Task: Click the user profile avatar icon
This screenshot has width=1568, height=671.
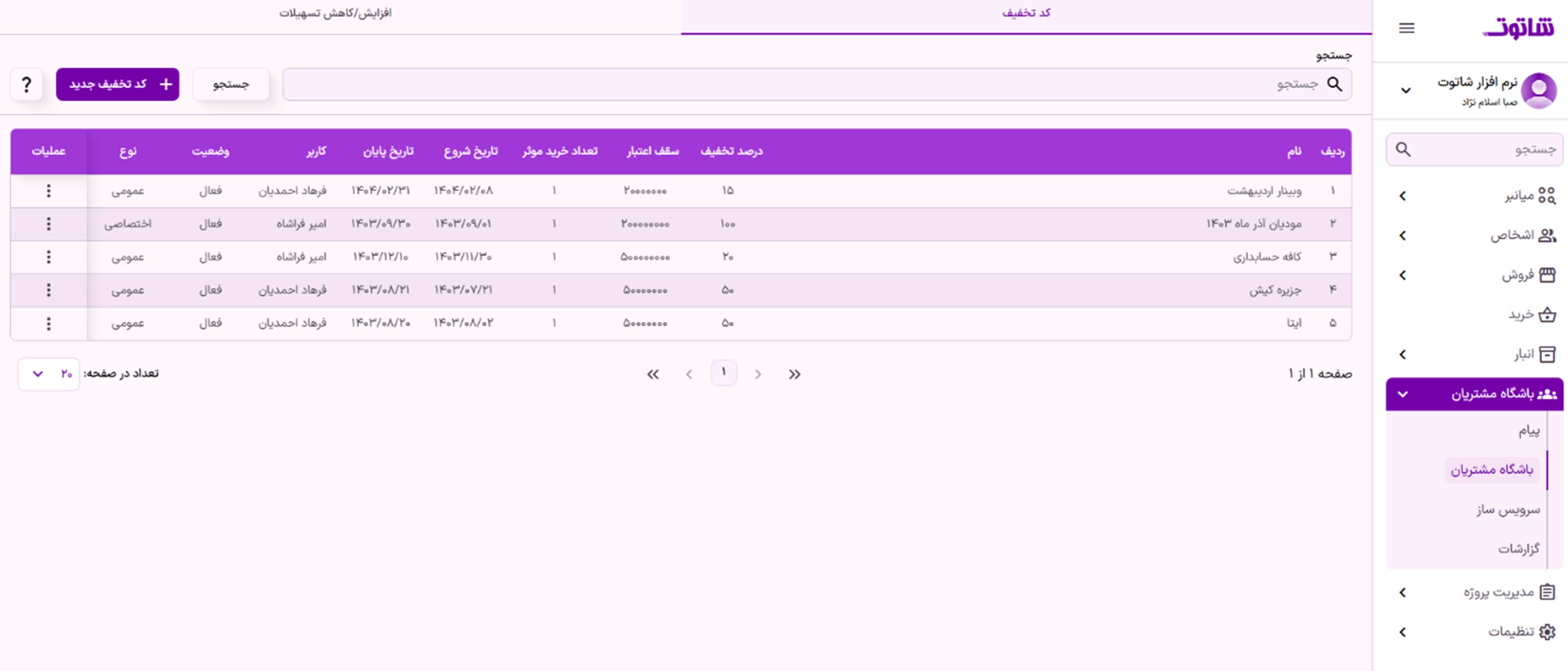Action: pyautogui.click(x=1538, y=90)
